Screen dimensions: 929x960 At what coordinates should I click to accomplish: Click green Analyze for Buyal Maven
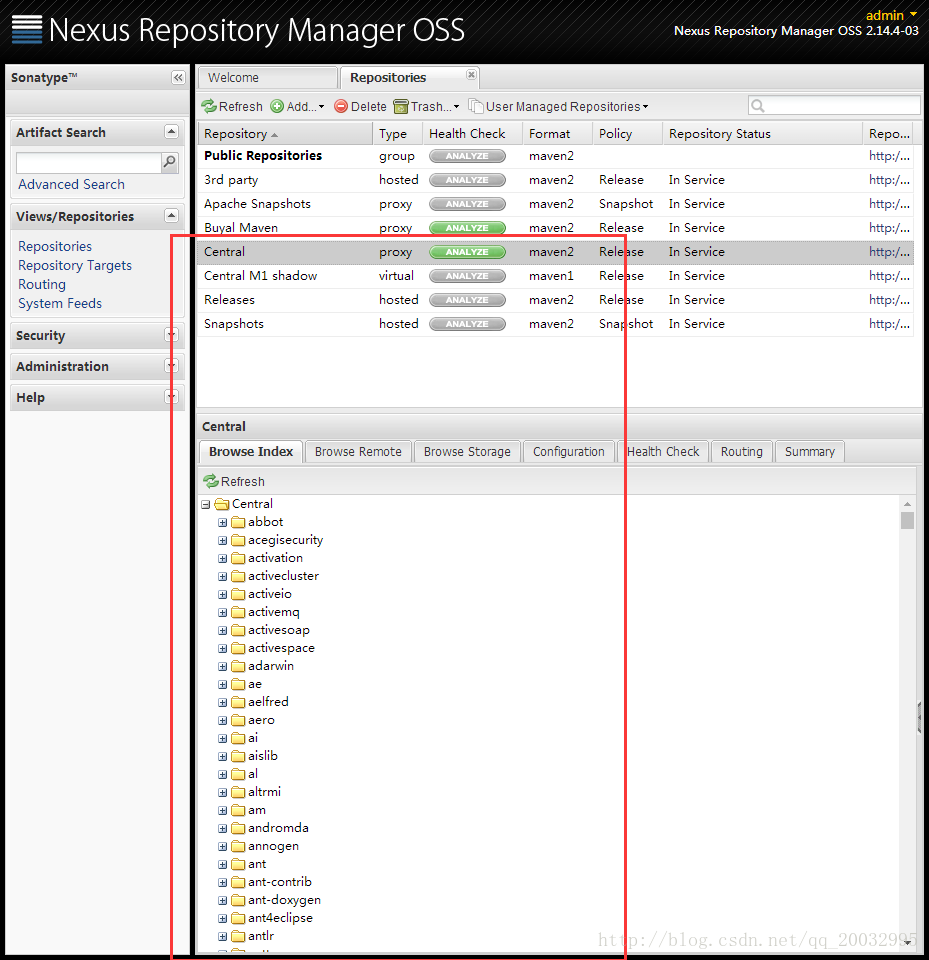tap(467, 228)
